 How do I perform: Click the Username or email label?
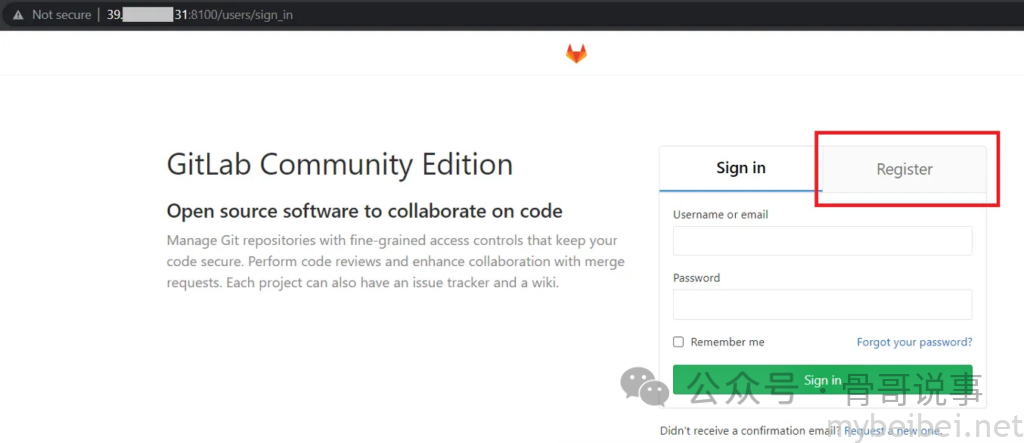[720, 214]
